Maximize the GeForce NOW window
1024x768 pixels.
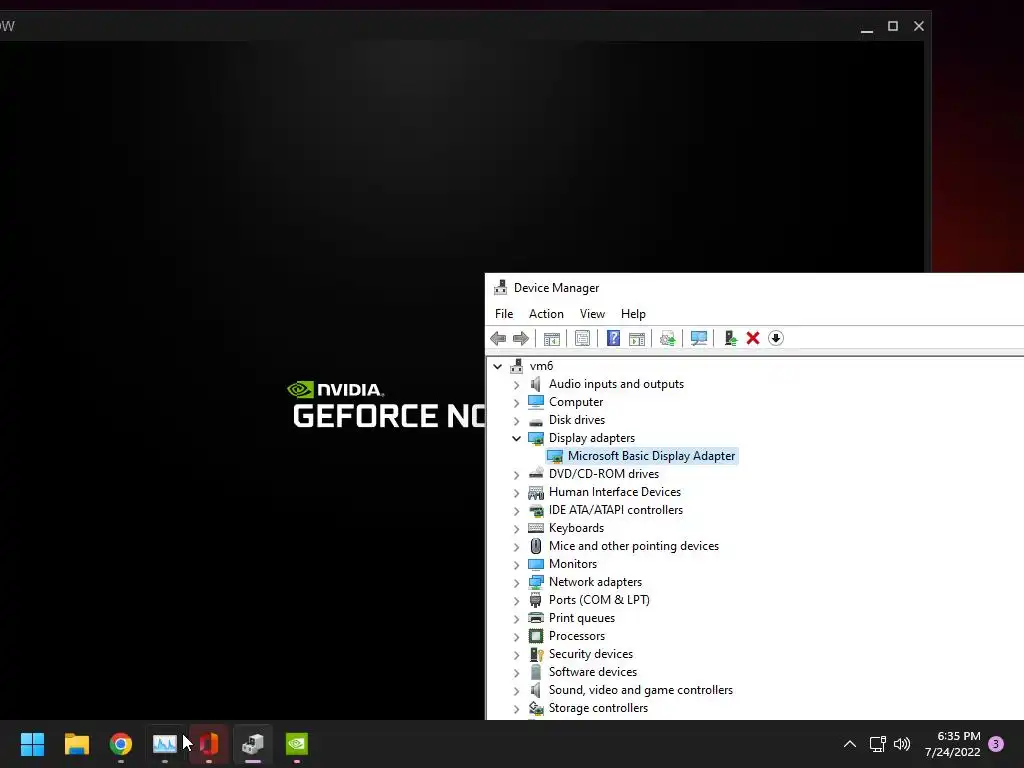[x=893, y=26]
